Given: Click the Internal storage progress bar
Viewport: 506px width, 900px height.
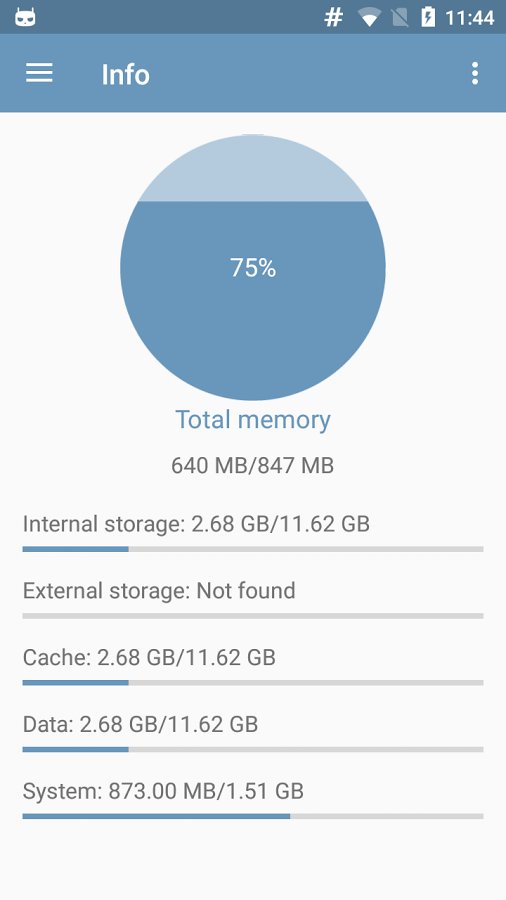Looking at the screenshot, I should [x=253, y=549].
